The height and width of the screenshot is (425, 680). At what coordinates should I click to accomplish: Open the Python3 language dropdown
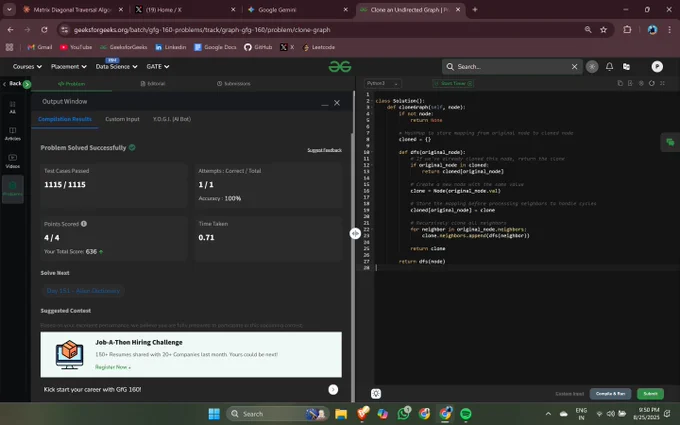pyautogui.click(x=382, y=83)
